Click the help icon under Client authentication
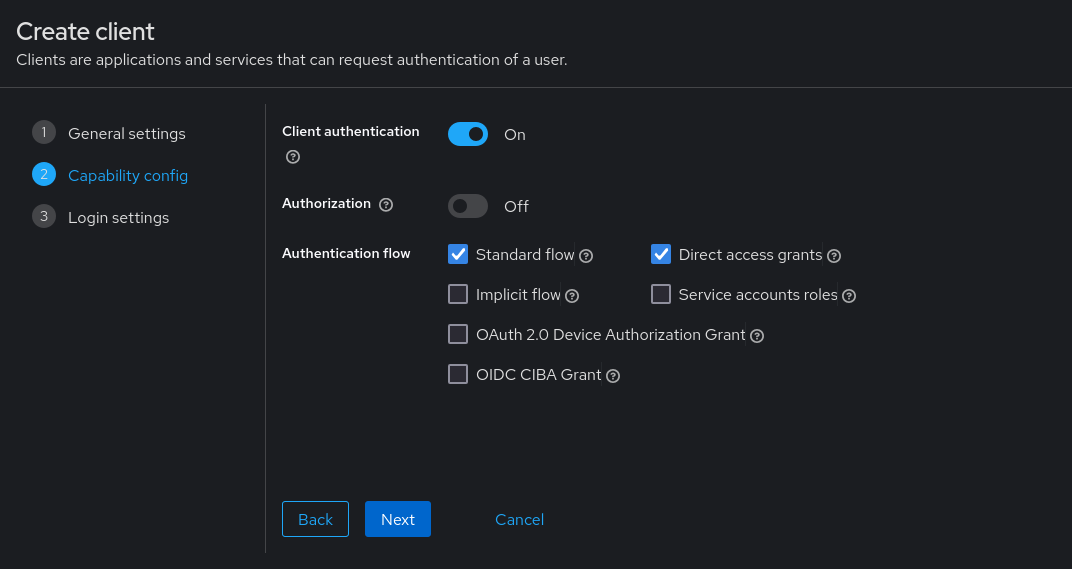The width and height of the screenshot is (1072, 569). pos(293,157)
